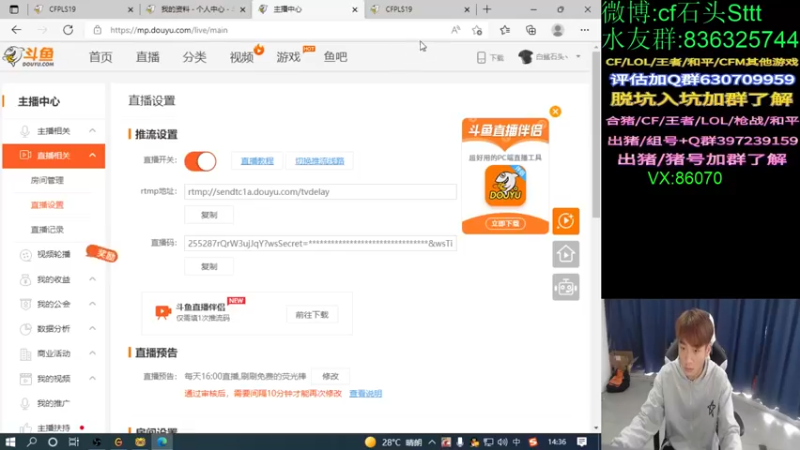Collapse the 主播相关 sidebar section
The height and width of the screenshot is (450, 800).
click(x=92, y=131)
